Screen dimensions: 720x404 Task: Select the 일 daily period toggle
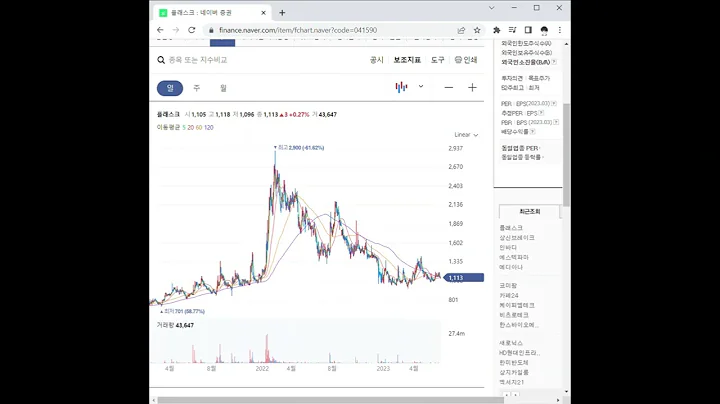170,88
